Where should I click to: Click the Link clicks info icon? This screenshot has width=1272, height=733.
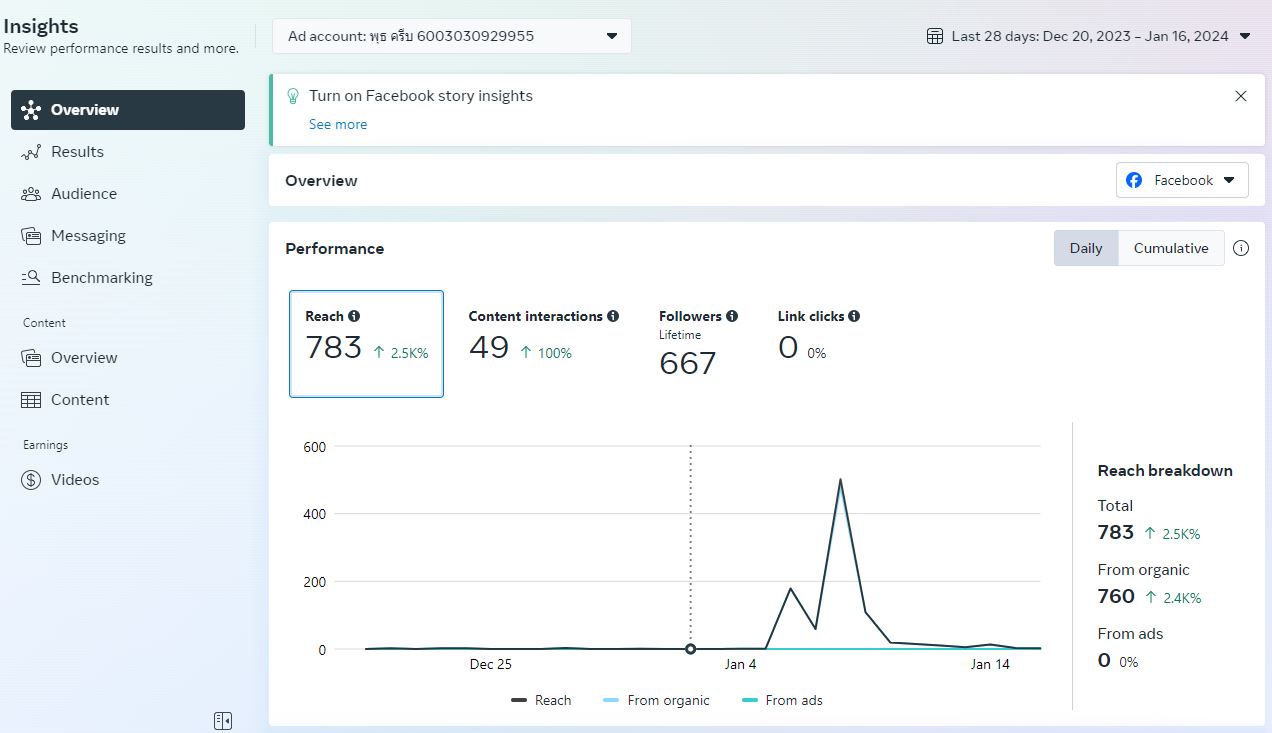(854, 316)
